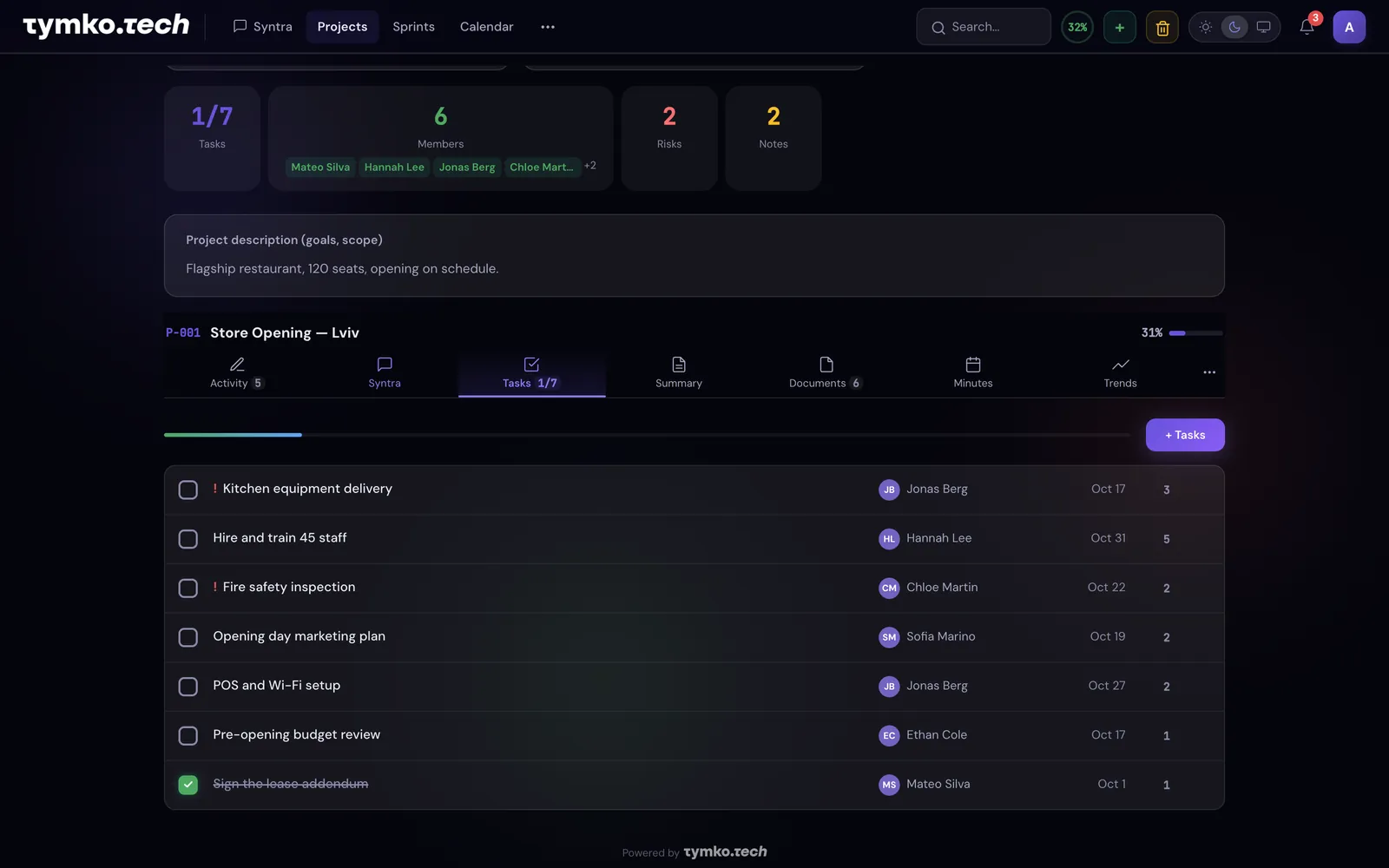This screenshot has height=868, width=1389.
Task: Click the Search field
Action: tap(984, 27)
